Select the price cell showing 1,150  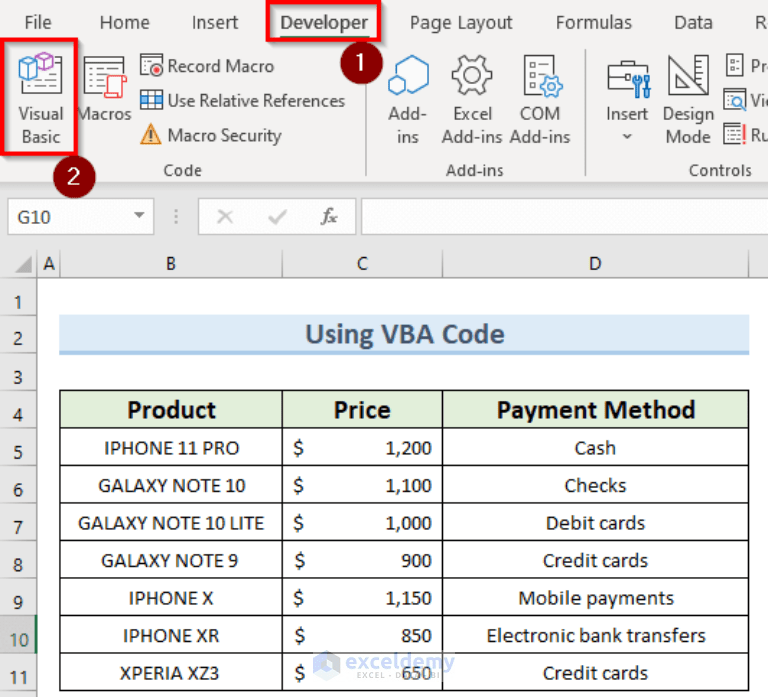(x=362, y=598)
